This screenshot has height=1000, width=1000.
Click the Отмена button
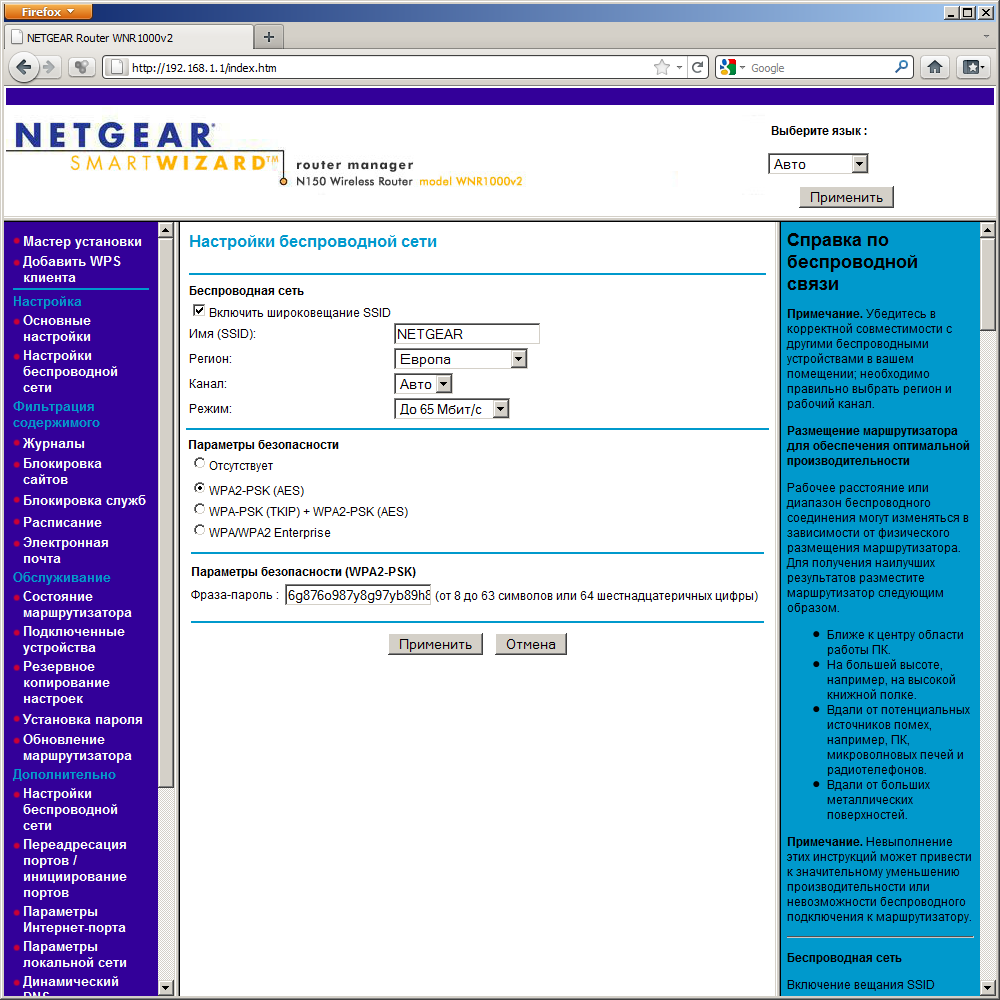point(531,644)
